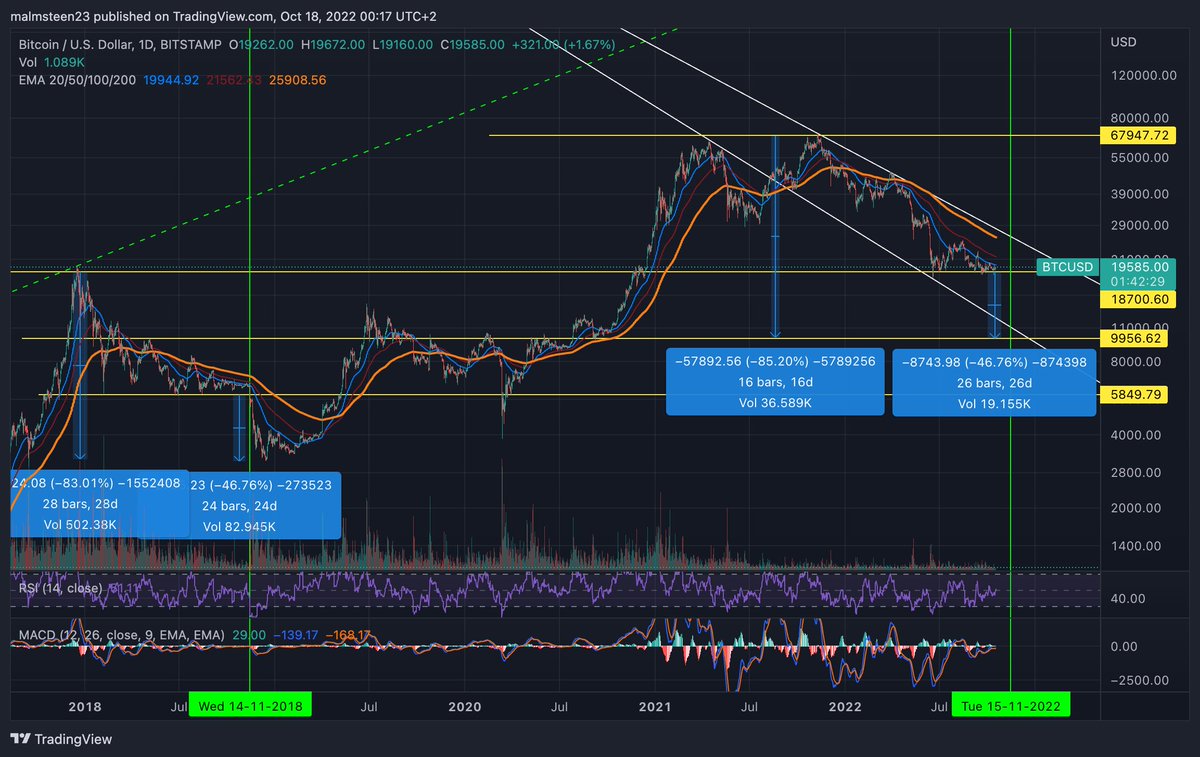Click the 39000.00 price axis label
Image resolution: width=1200 pixels, height=757 pixels.
[x=1140, y=194]
